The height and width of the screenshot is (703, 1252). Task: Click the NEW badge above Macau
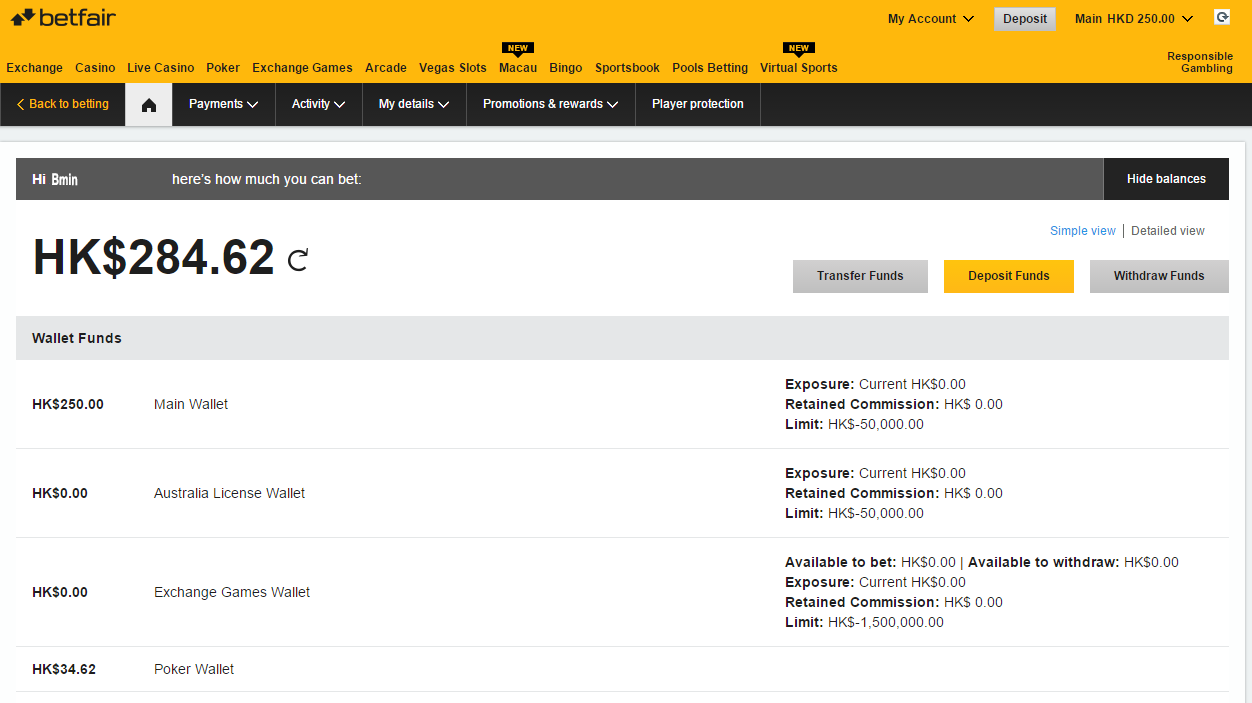click(x=518, y=48)
